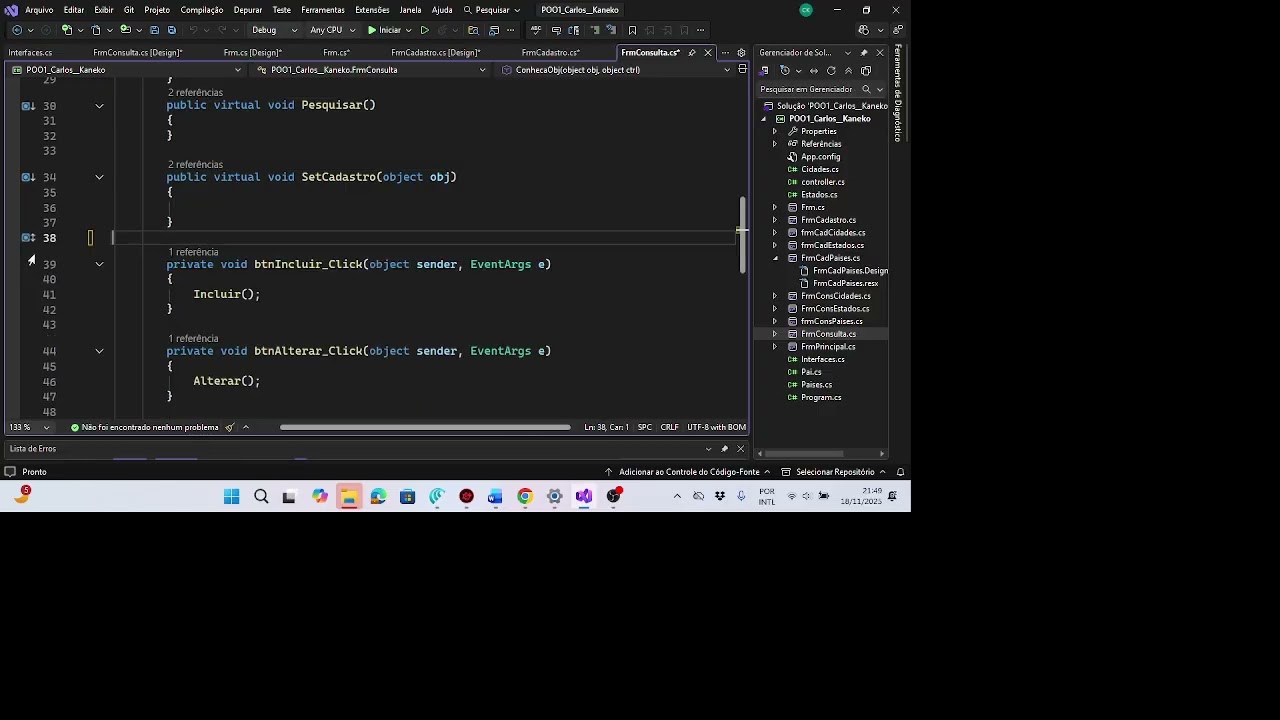Click Solution Explorer switch views icon

(x=765, y=71)
